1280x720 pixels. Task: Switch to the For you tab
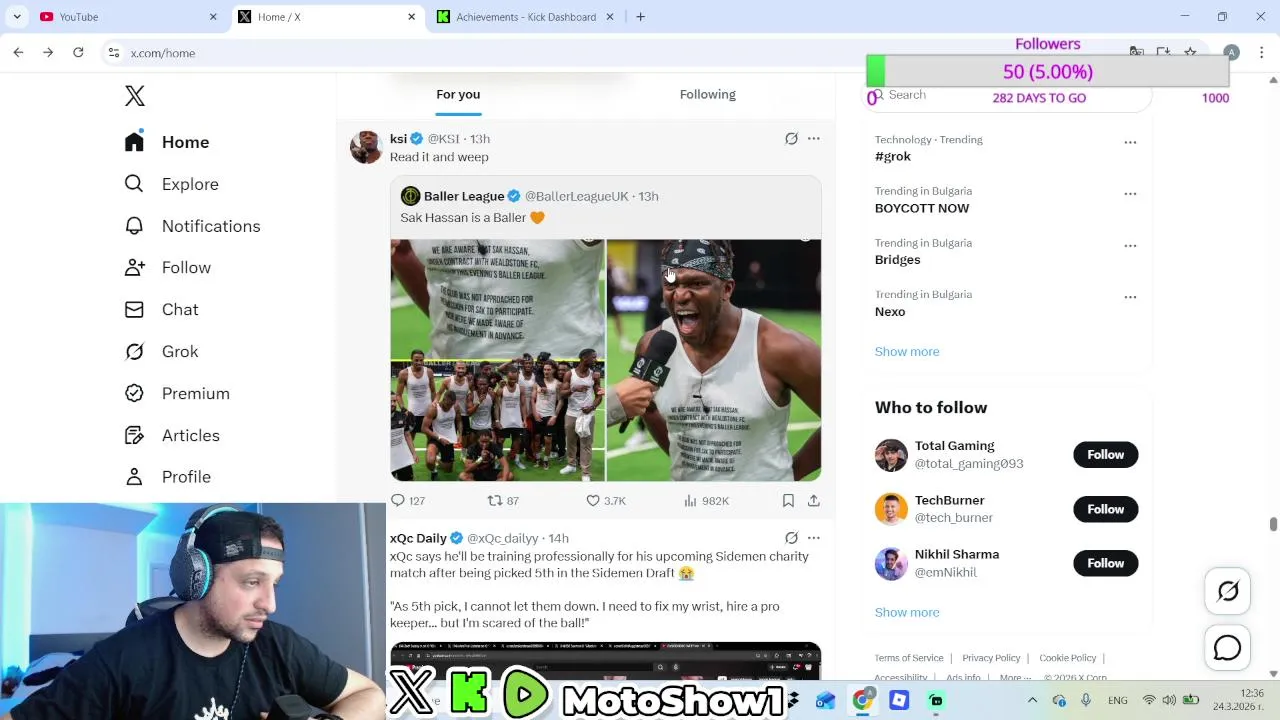point(458,94)
